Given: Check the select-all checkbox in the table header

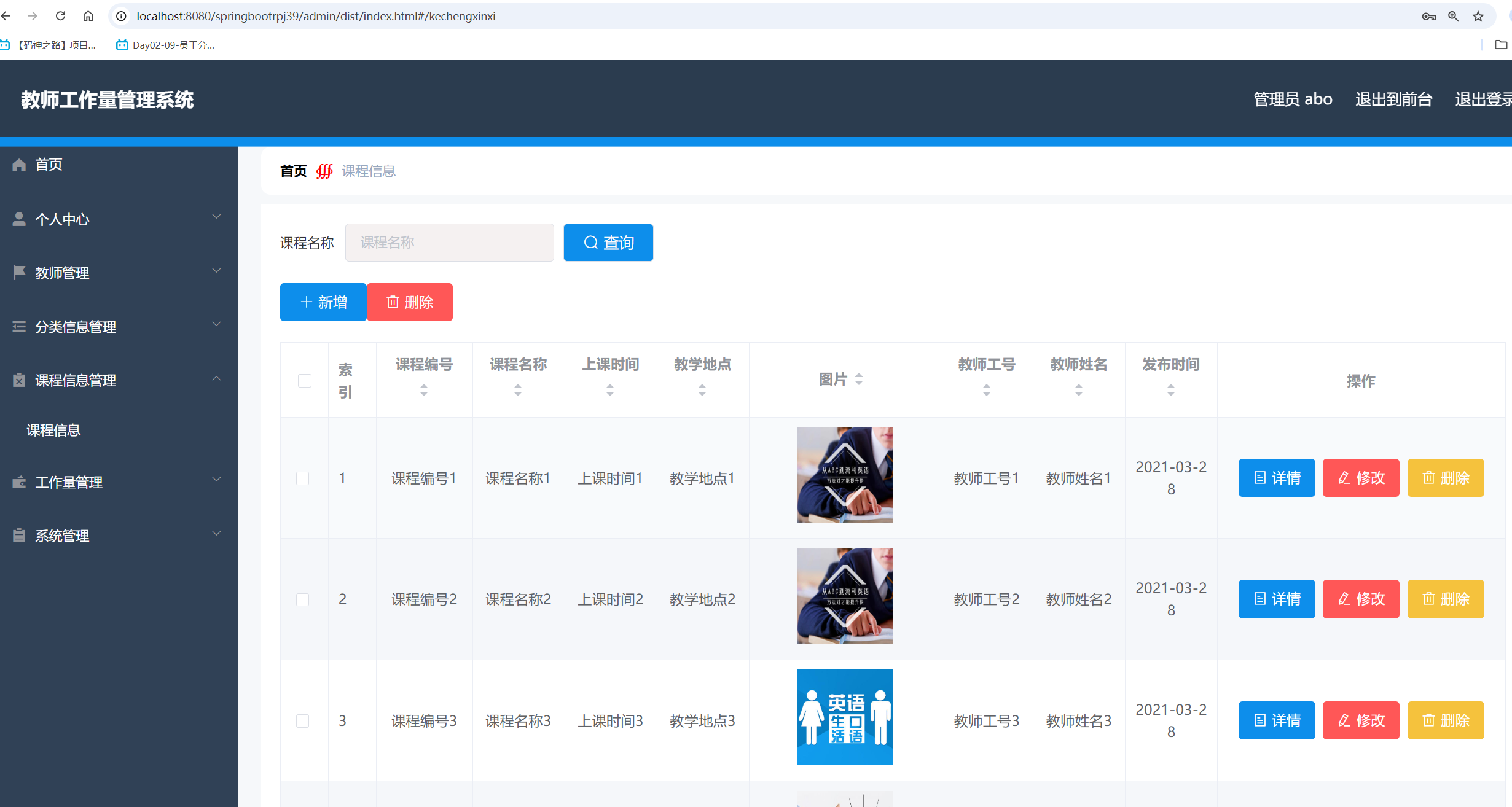Looking at the screenshot, I should coord(305,381).
